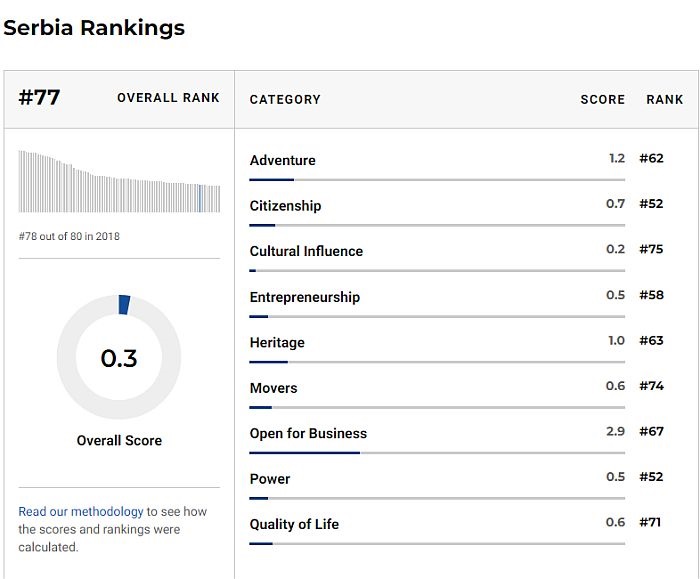Select the Open for Business category
Viewport: 700px width, 579px height.
308,433
